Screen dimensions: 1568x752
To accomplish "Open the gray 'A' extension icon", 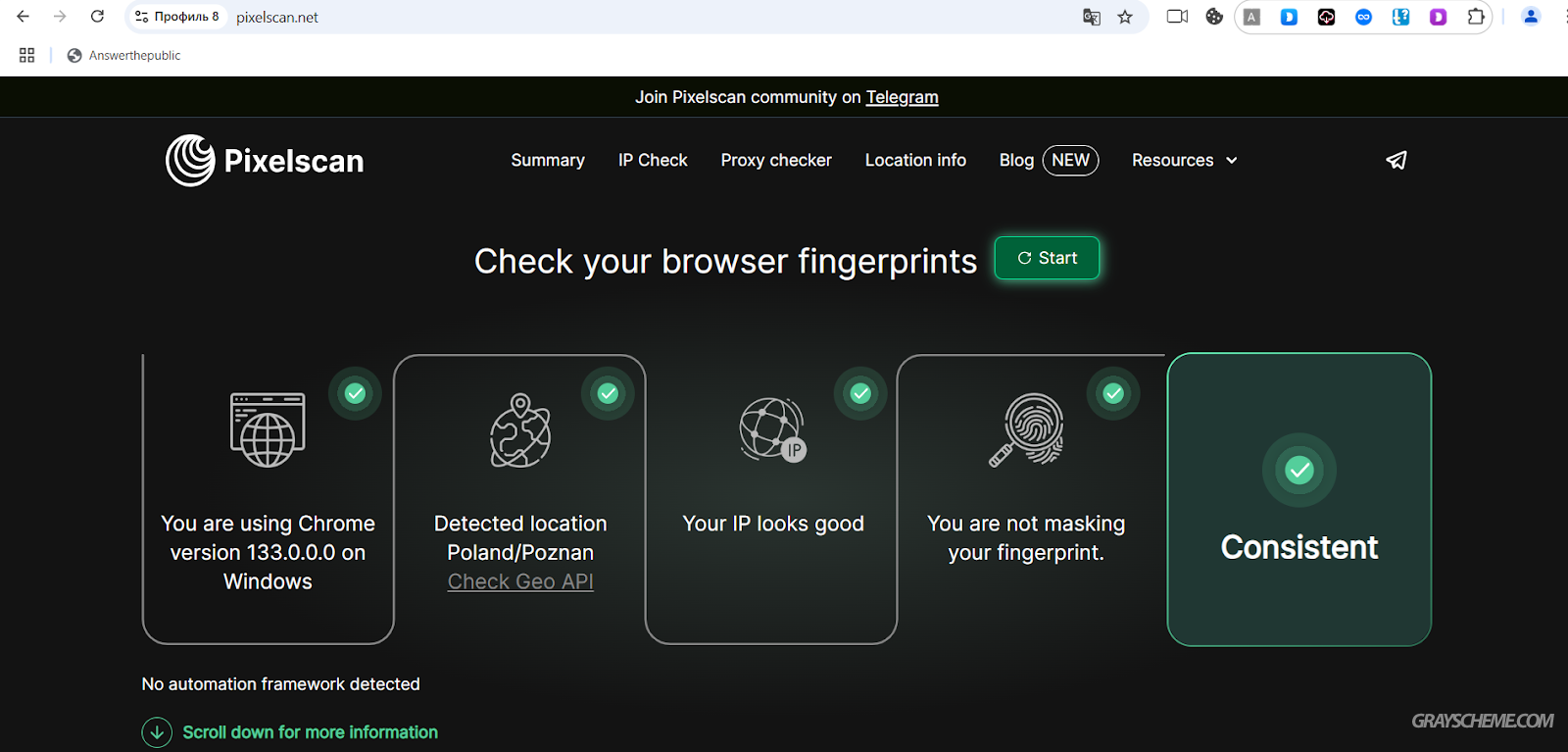I will tap(1251, 17).
